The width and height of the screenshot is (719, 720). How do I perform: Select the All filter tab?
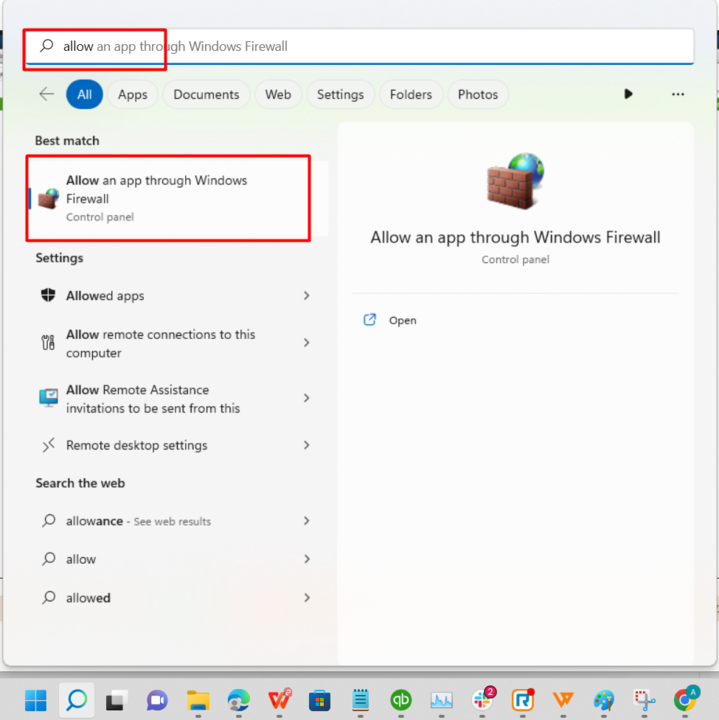pyautogui.click(x=84, y=95)
